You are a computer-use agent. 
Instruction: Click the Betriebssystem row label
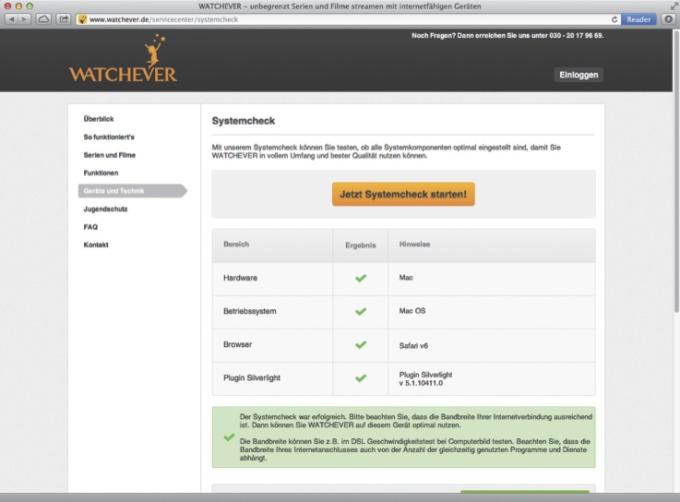(x=249, y=311)
